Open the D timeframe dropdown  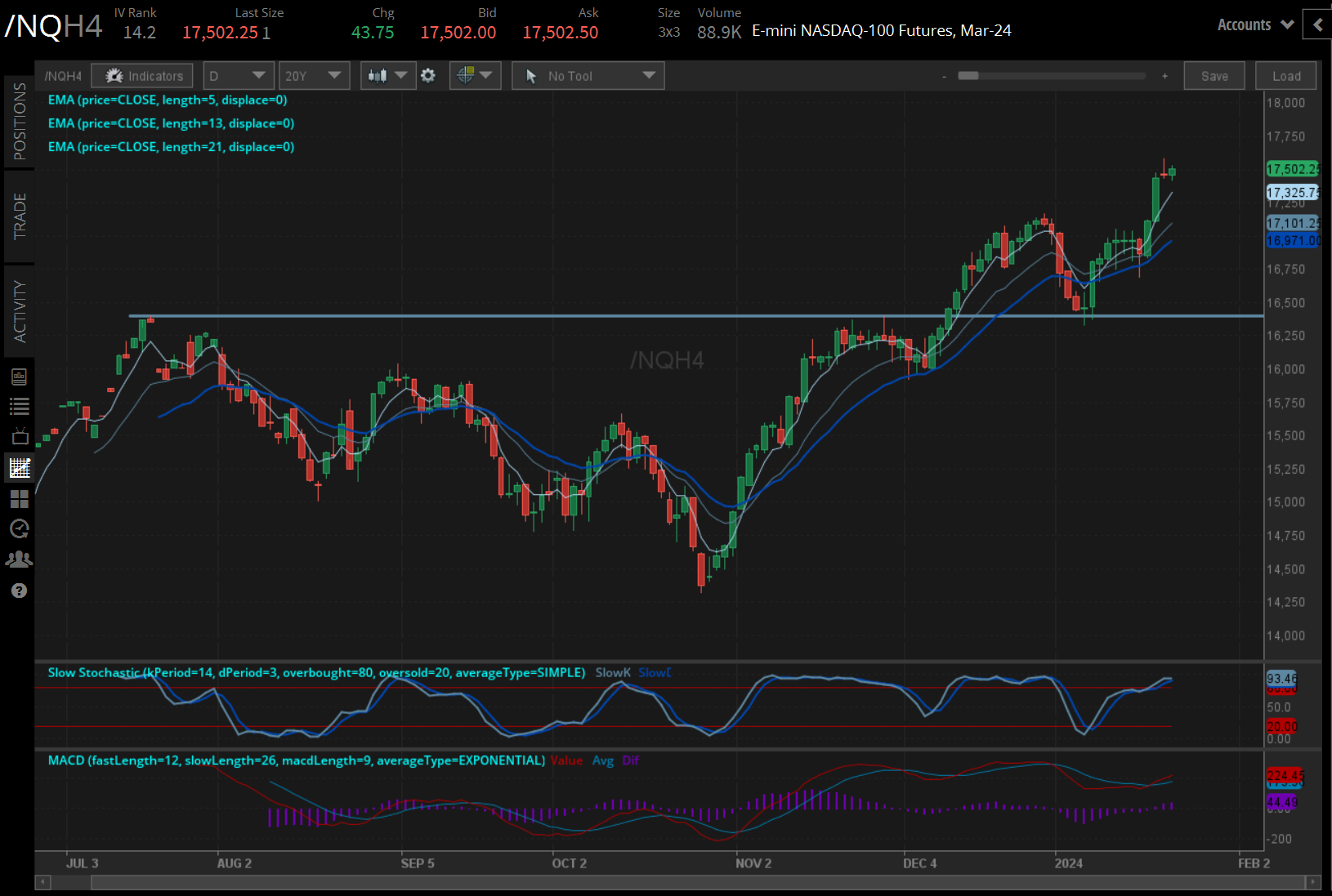tap(238, 75)
